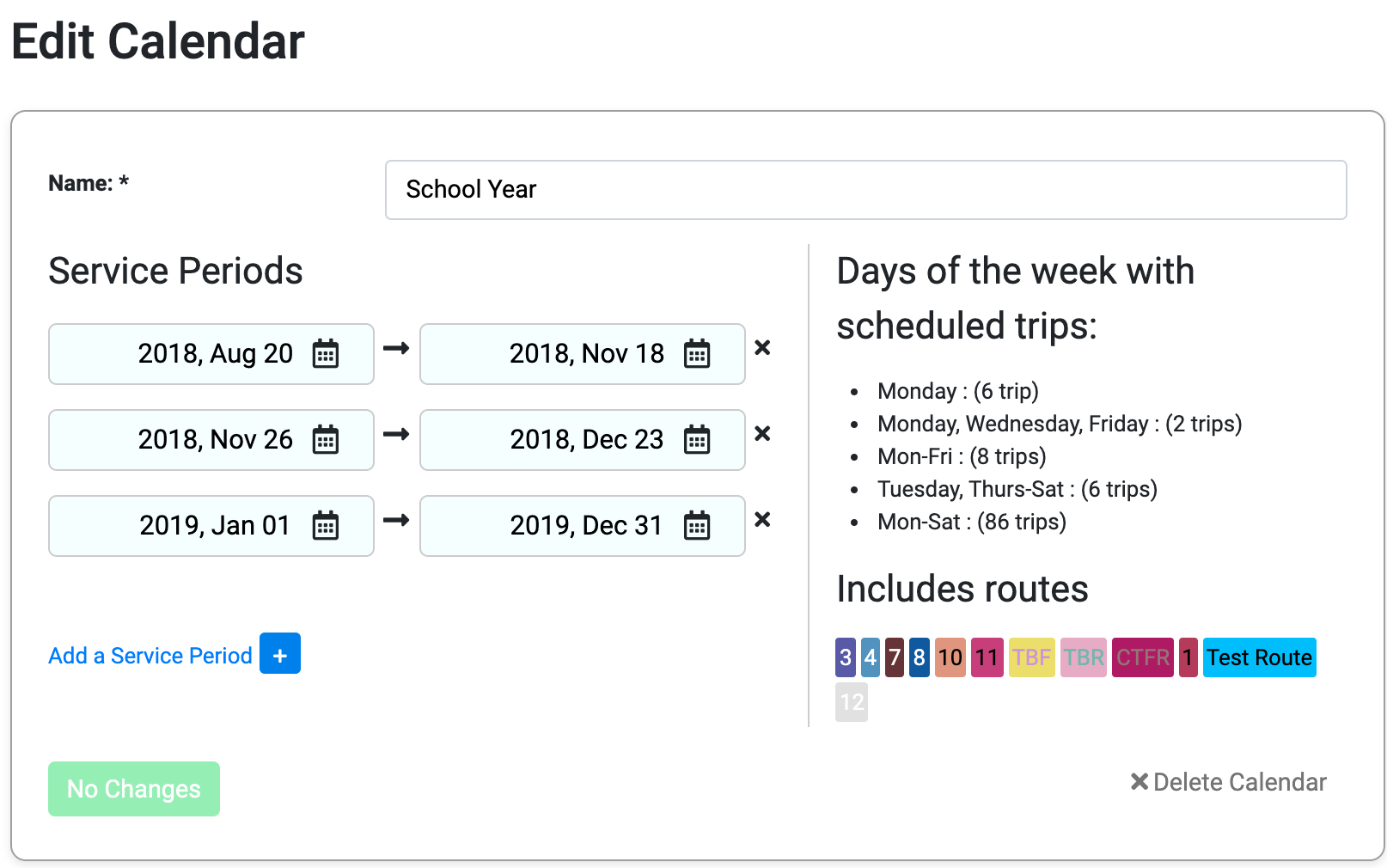The image size is (1387, 868).
Task: Select the yellow TBF route badge
Action: click(1032, 657)
